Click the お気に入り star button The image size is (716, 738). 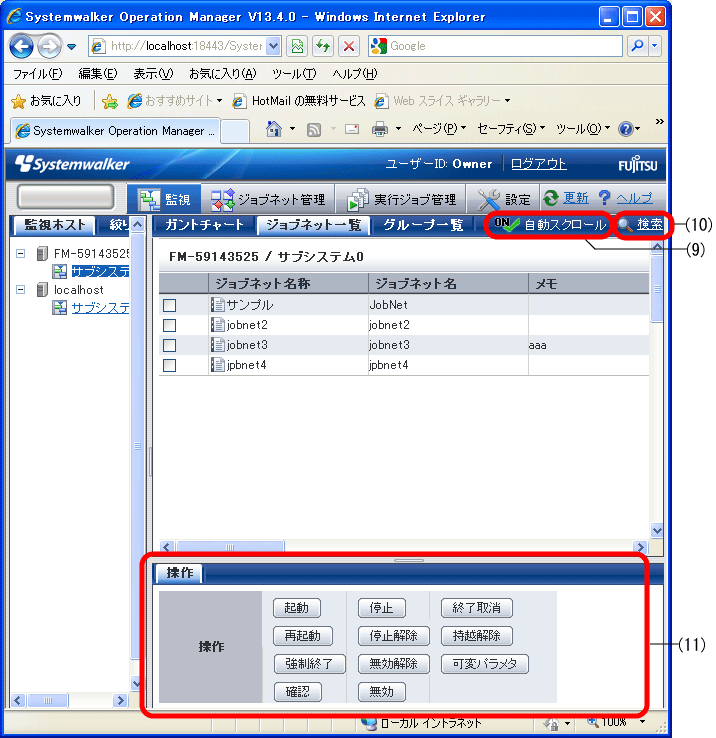(x=46, y=101)
